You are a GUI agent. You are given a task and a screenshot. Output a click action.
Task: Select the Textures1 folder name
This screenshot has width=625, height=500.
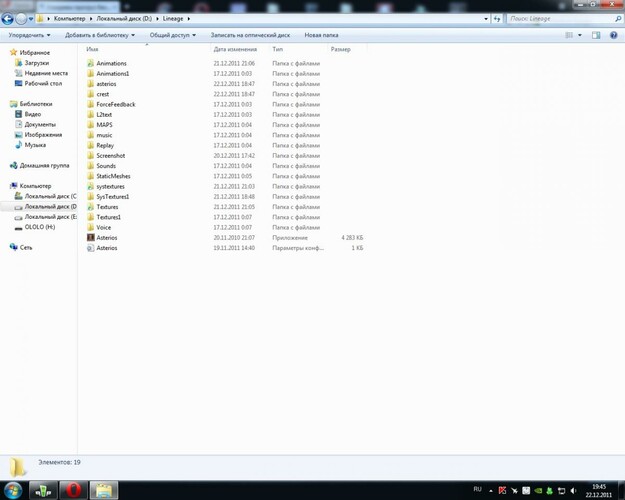(108, 217)
